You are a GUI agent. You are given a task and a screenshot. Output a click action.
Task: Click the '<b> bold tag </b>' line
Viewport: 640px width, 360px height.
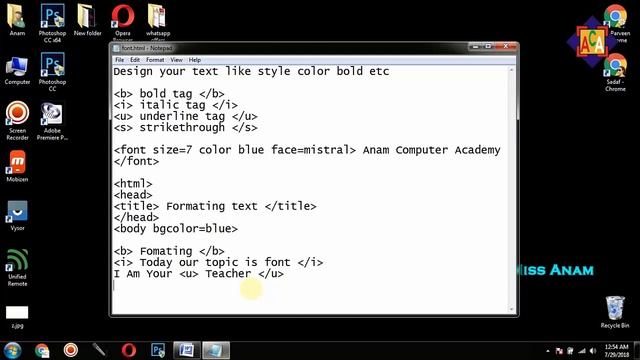pyautogui.click(x=169, y=94)
